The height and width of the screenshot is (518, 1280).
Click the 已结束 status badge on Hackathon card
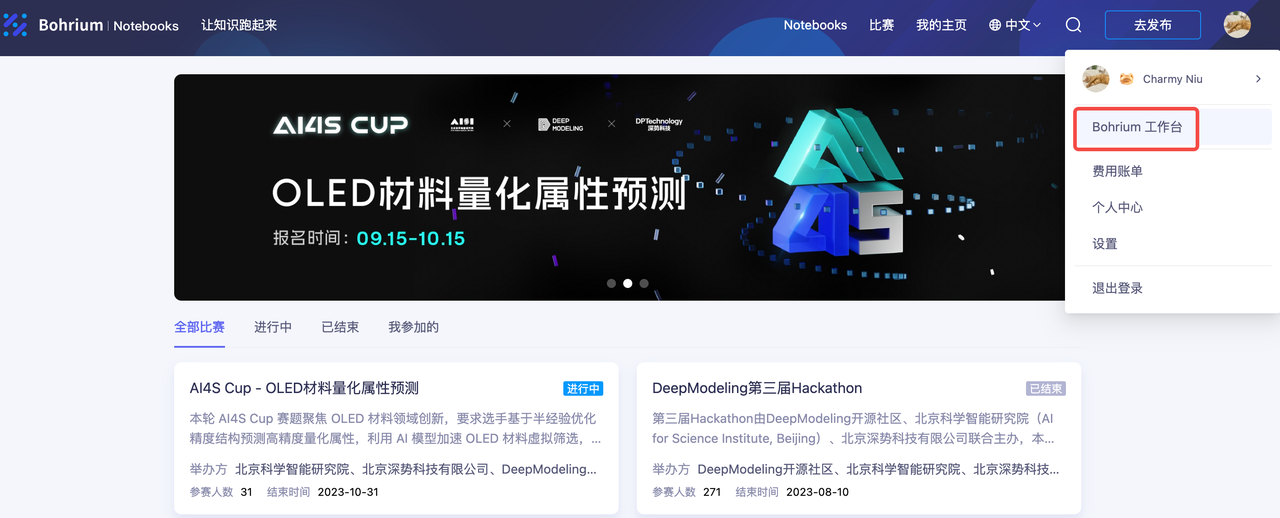pos(1046,388)
